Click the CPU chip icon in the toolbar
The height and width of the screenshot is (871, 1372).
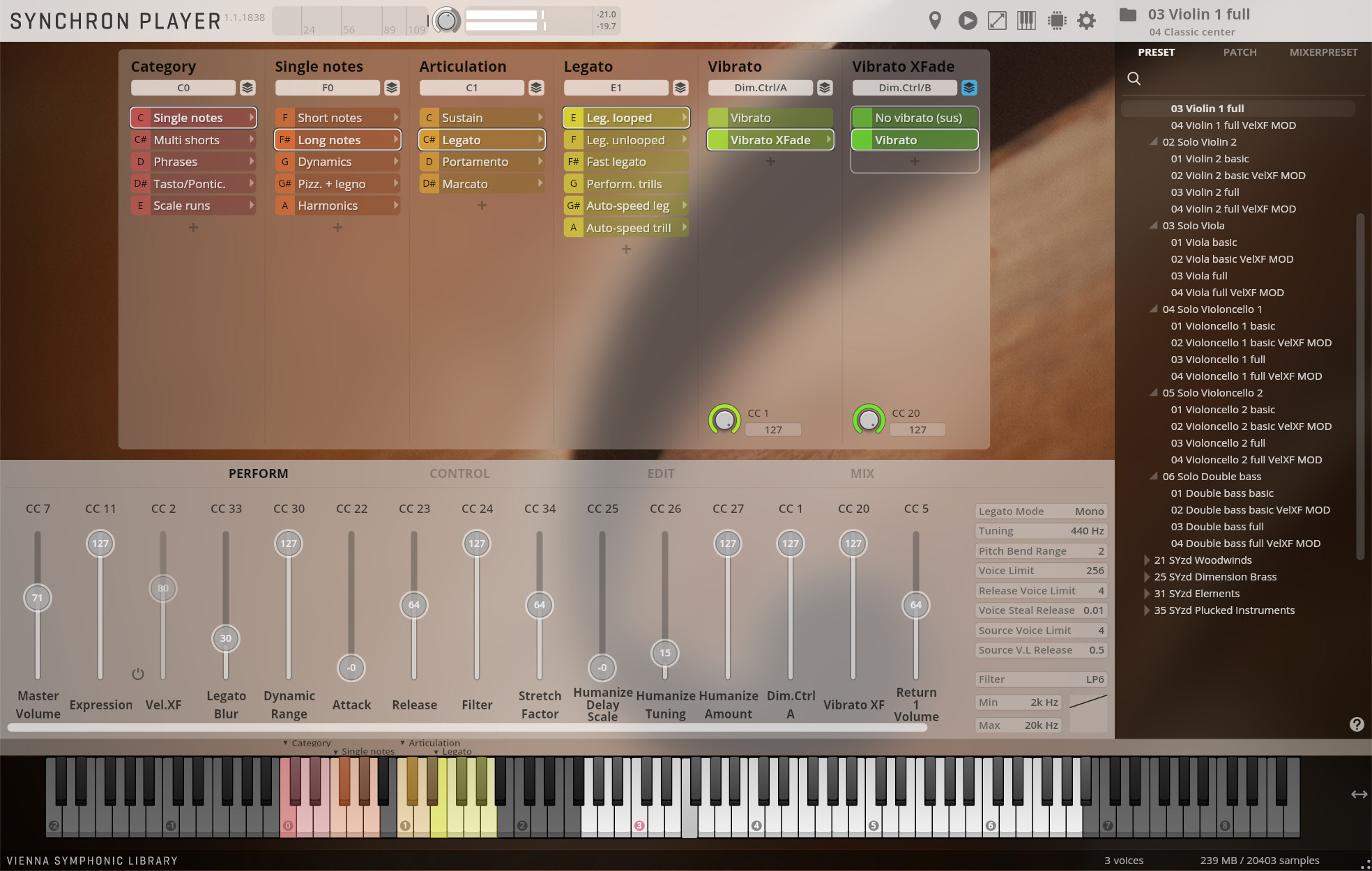tap(1057, 20)
